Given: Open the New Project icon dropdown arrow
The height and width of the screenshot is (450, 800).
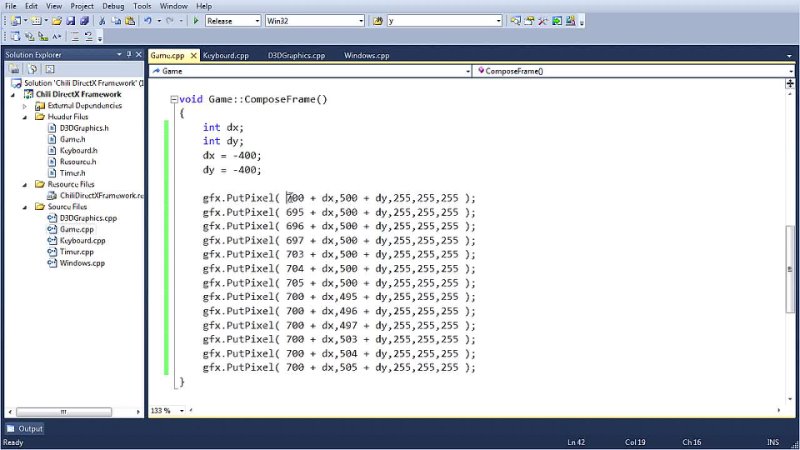Looking at the screenshot, I should pyautogui.click(x=25, y=21).
